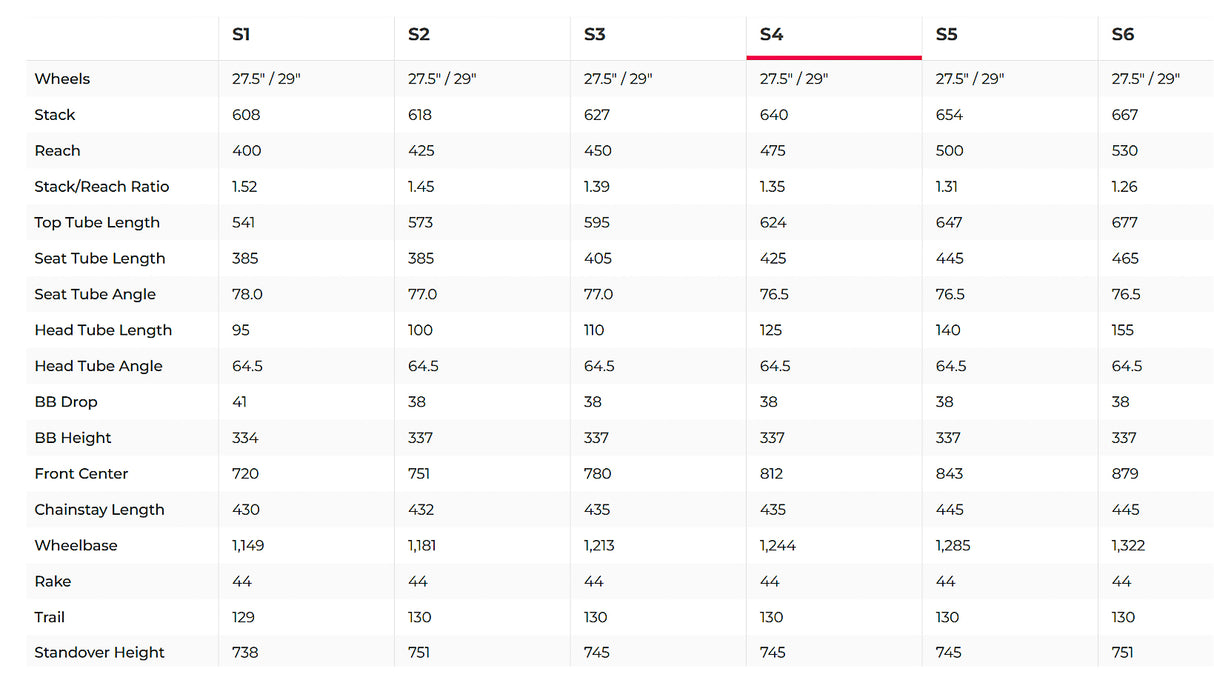Click the Head Tube Angle row label

98,366
